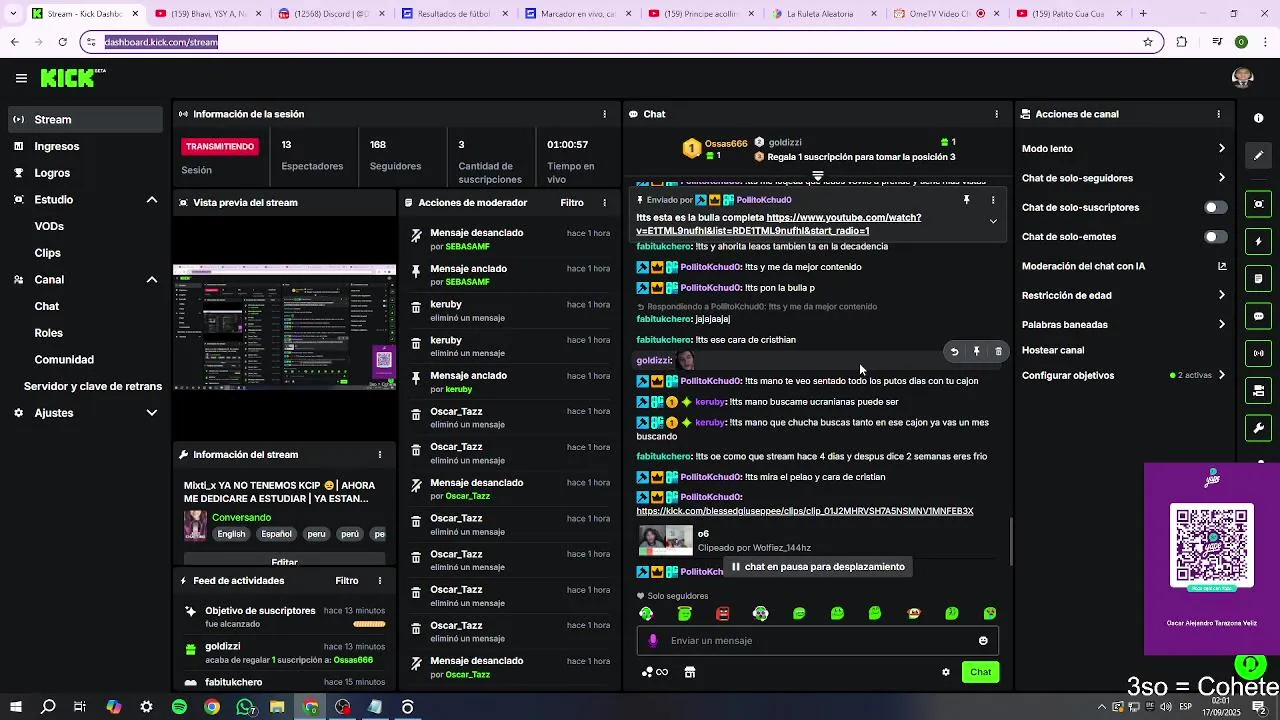Click the browser address bar

(620, 42)
